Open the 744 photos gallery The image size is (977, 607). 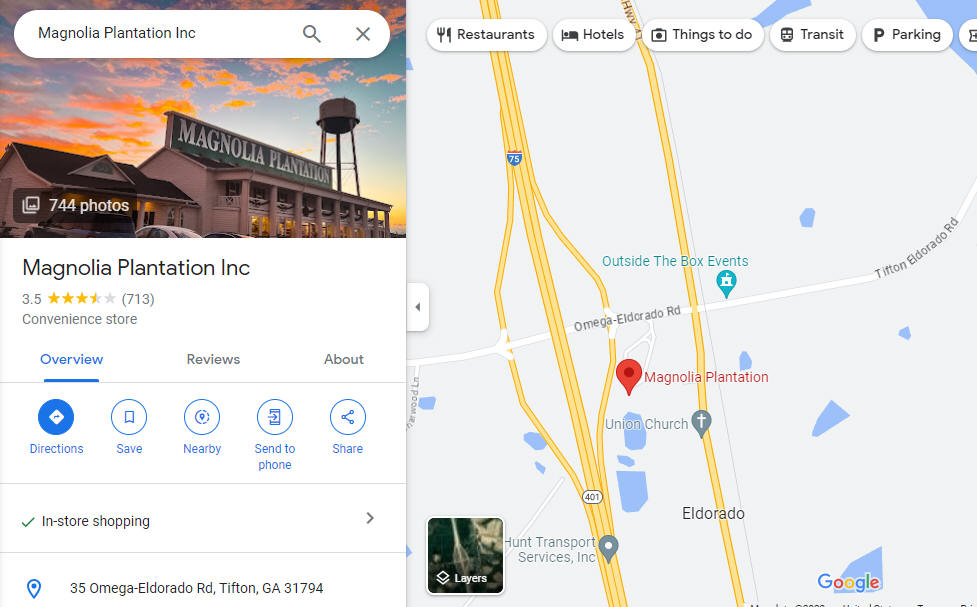click(75, 205)
